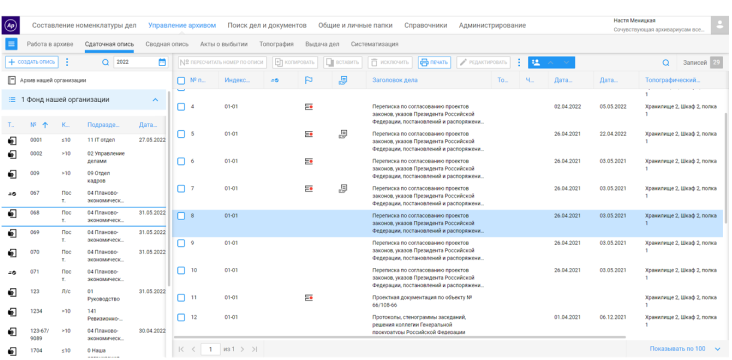Click Редактировать button
The height and width of the screenshot is (360, 732).
tap(484, 62)
